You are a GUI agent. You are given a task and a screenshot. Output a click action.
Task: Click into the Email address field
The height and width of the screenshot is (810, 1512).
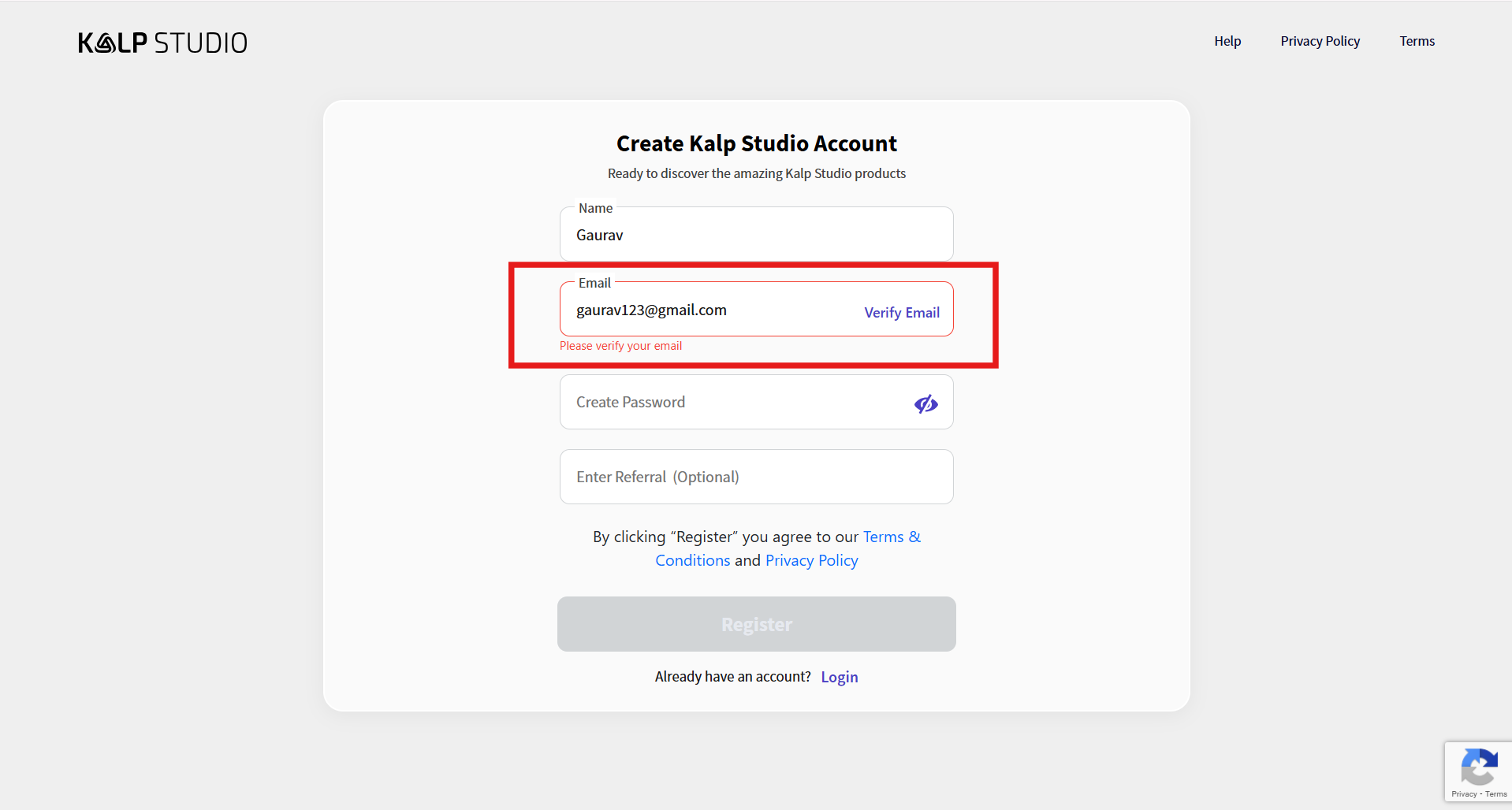point(709,310)
